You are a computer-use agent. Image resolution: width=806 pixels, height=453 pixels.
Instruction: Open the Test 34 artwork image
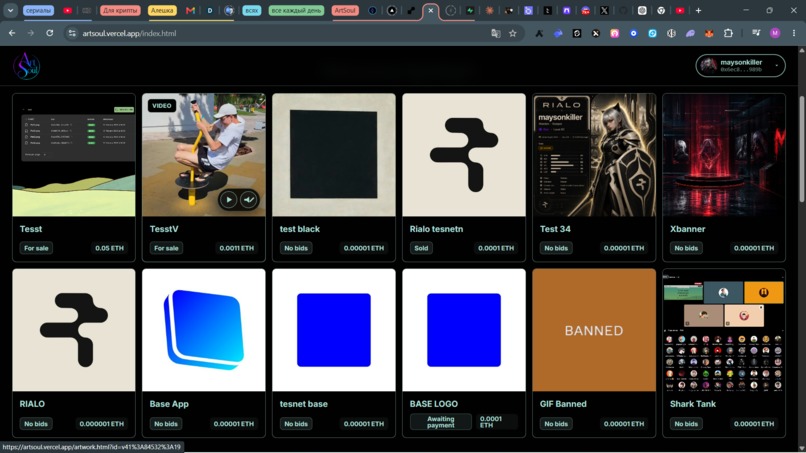pyautogui.click(x=594, y=155)
